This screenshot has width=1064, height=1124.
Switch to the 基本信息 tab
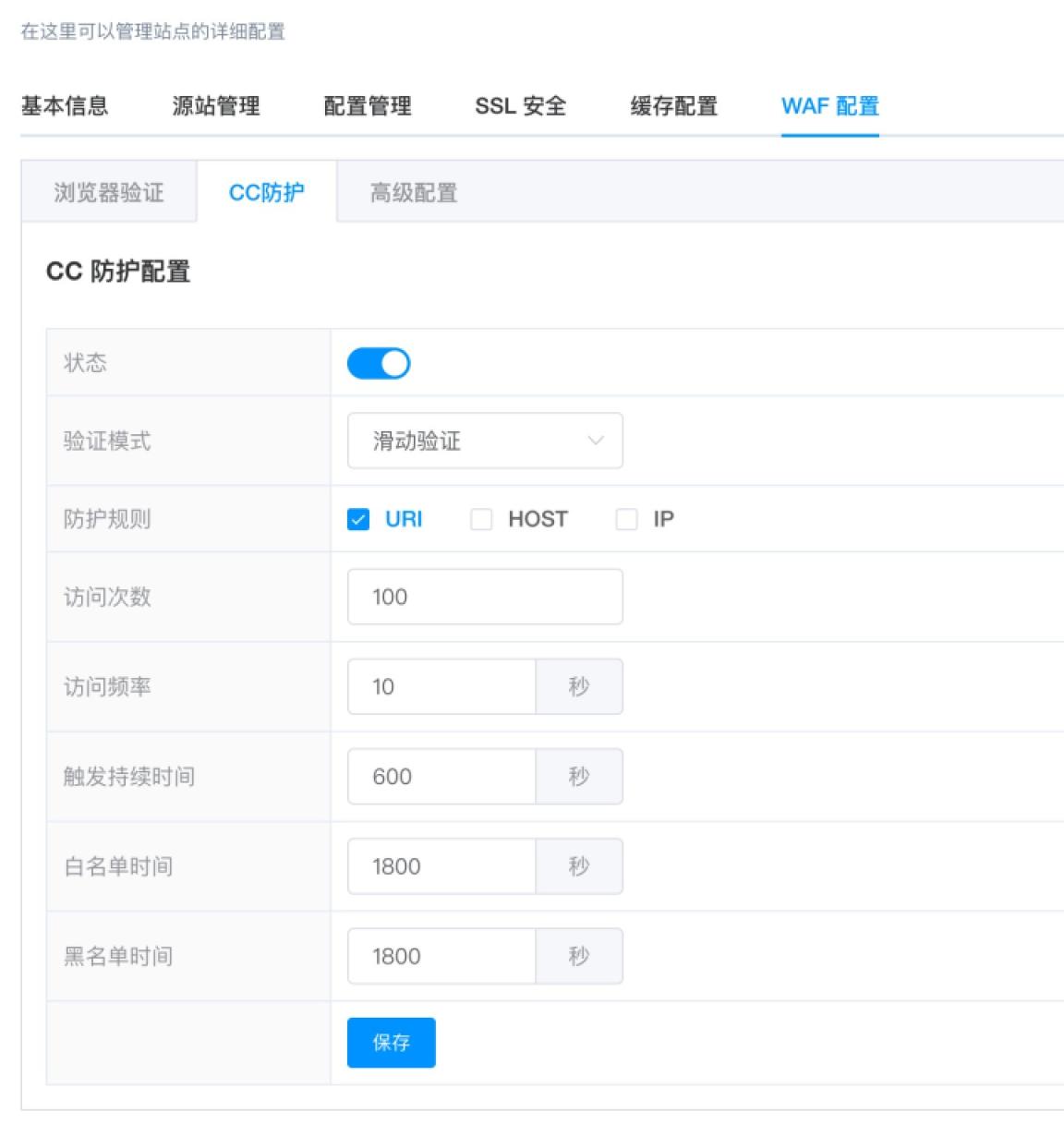63,106
